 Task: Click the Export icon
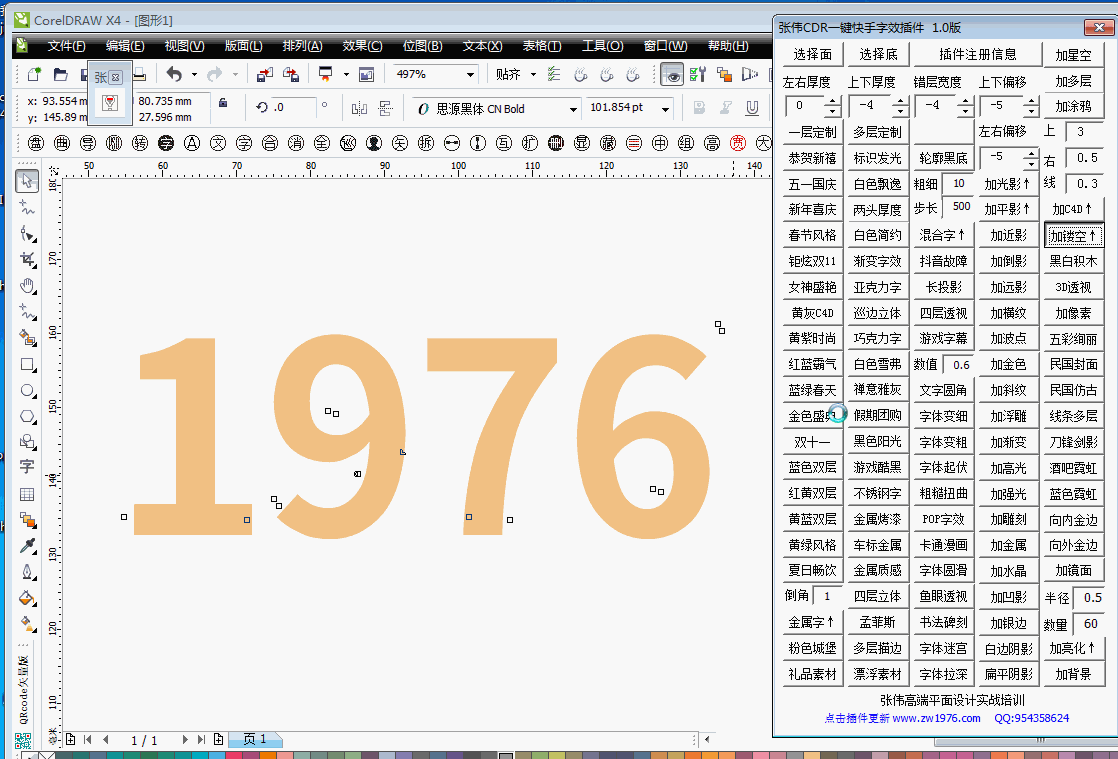coord(291,73)
